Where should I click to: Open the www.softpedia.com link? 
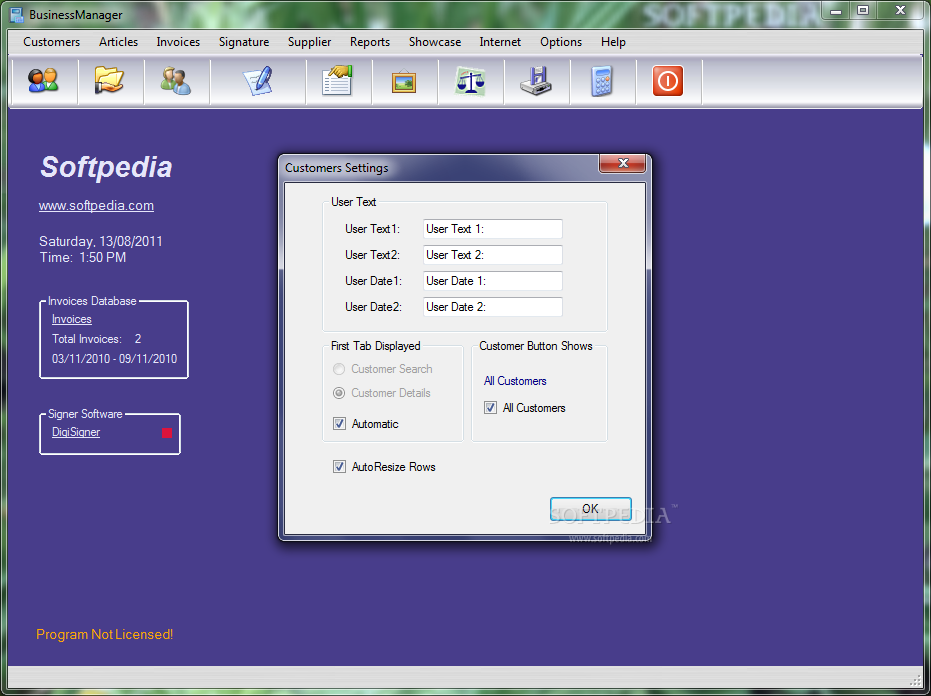tap(96, 205)
